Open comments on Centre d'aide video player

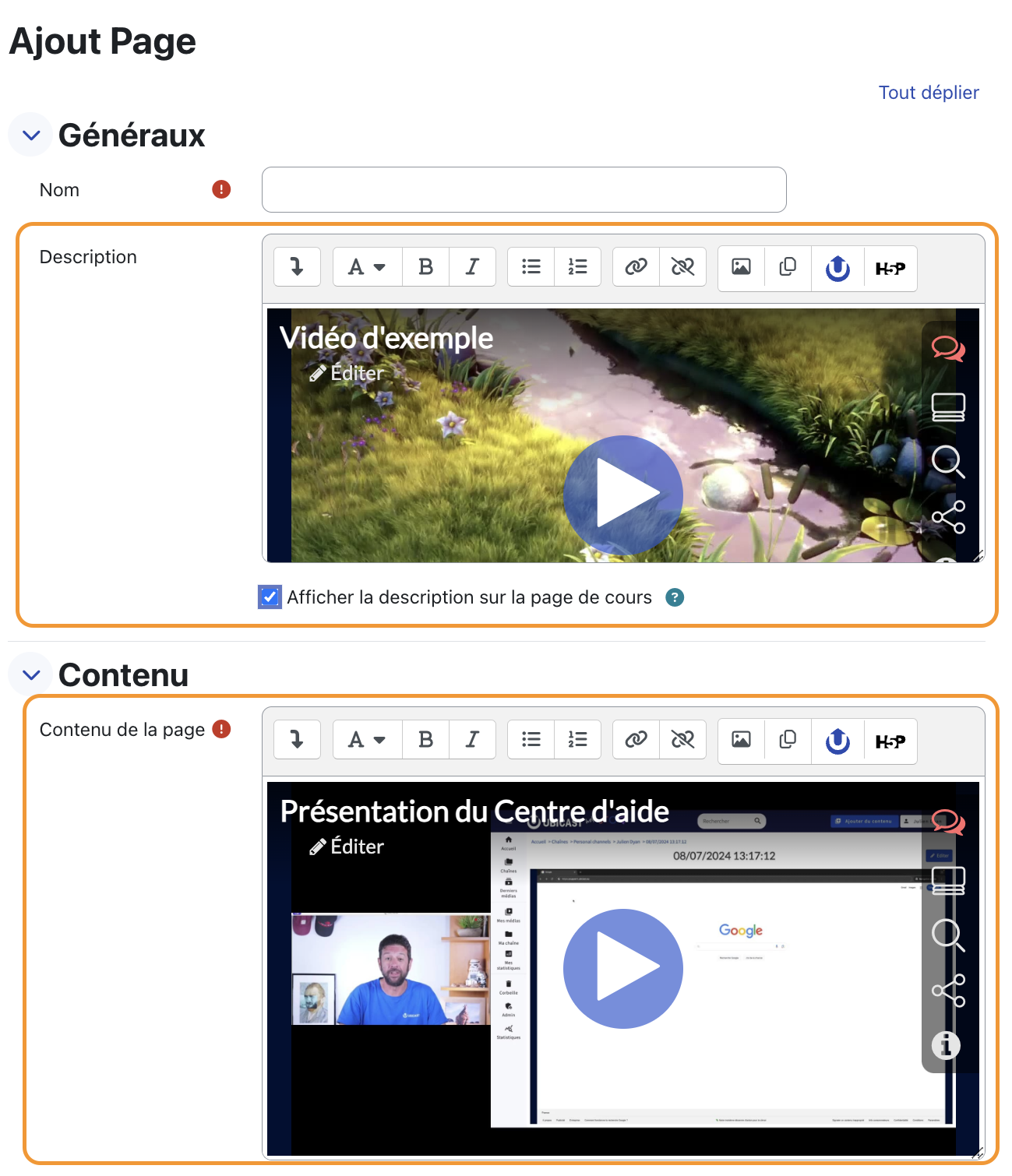(x=948, y=822)
